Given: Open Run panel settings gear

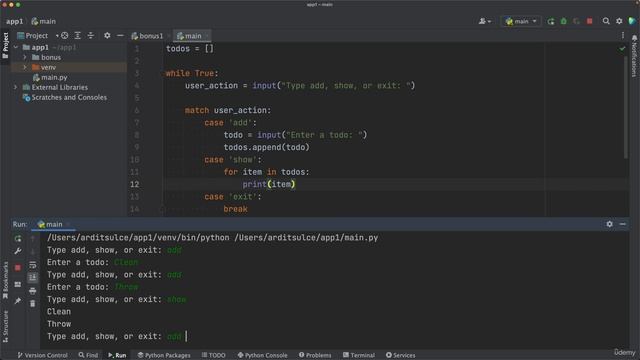Looking at the screenshot, I should tap(609, 224).
